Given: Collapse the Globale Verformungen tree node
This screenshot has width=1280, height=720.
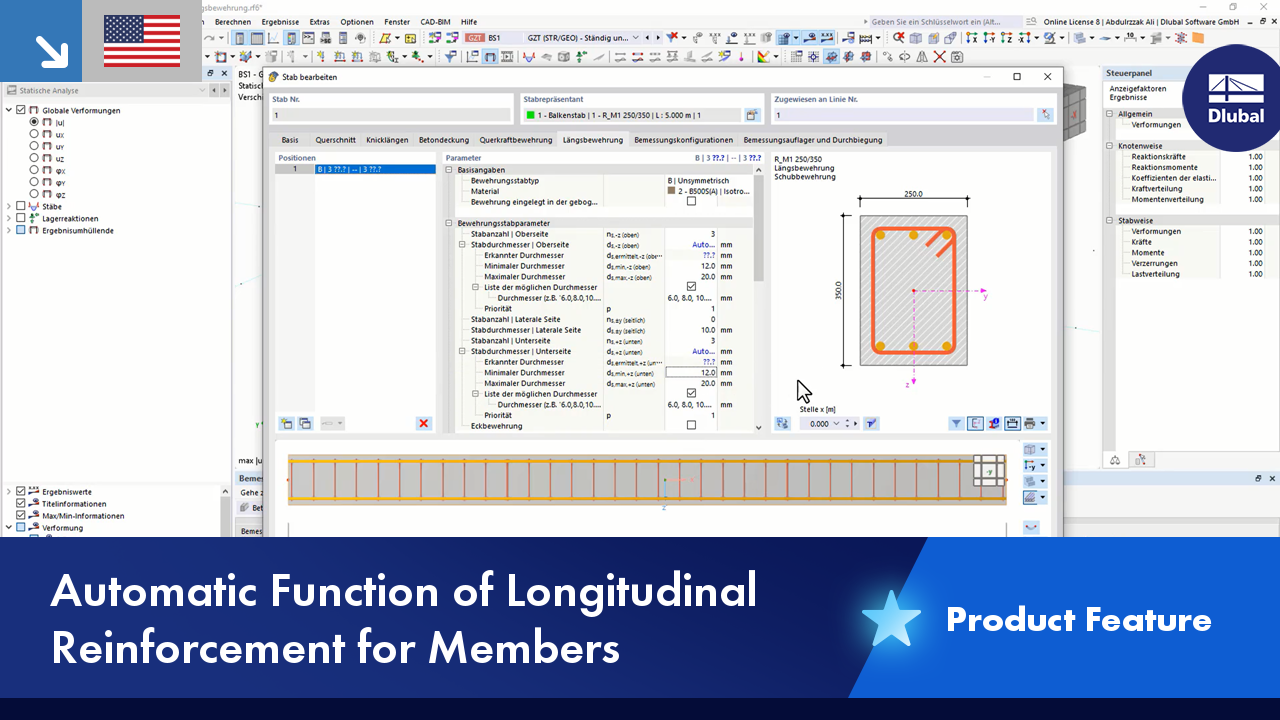Looking at the screenshot, I should tap(10, 110).
